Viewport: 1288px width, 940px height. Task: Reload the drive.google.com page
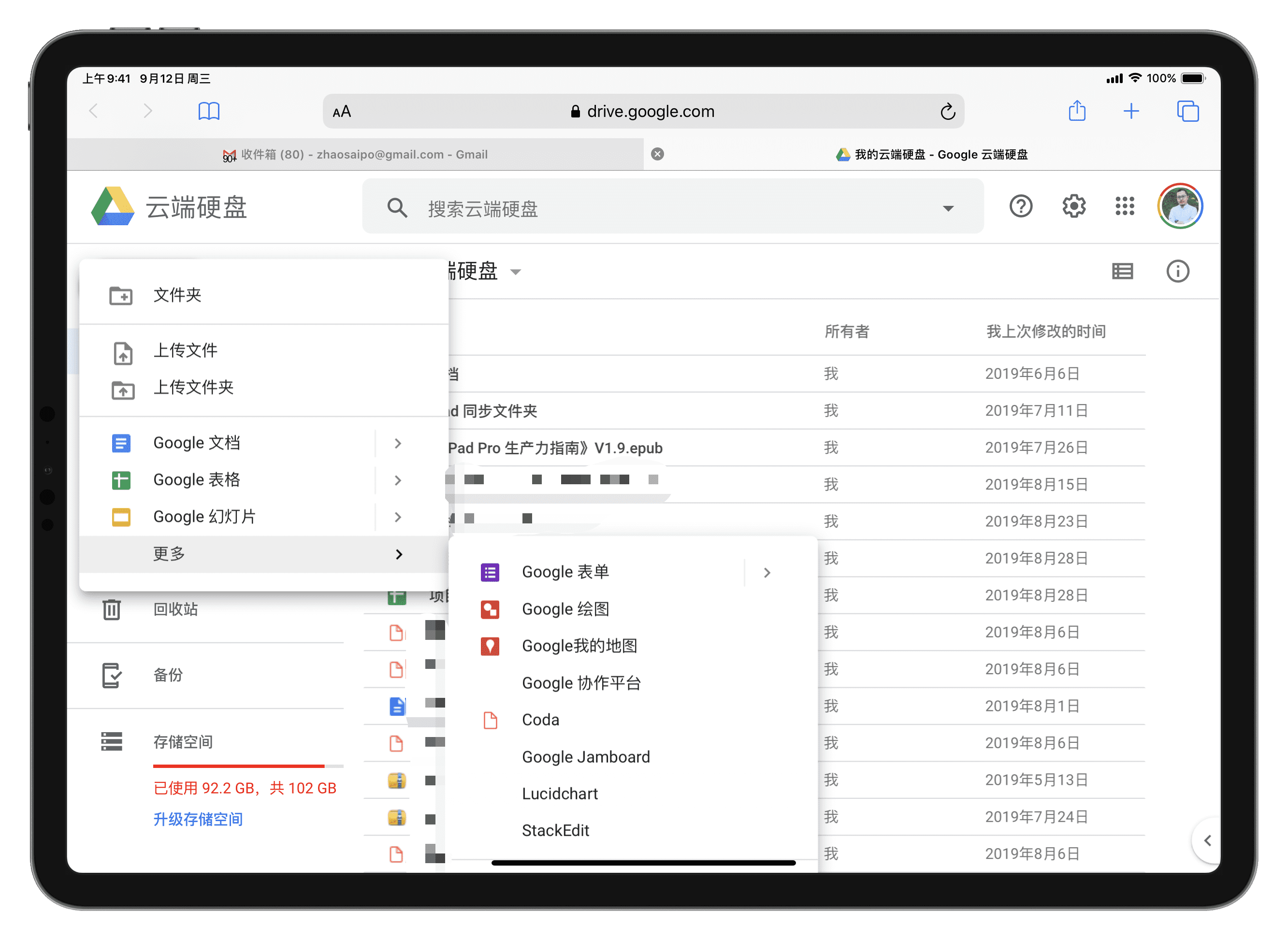[947, 112]
